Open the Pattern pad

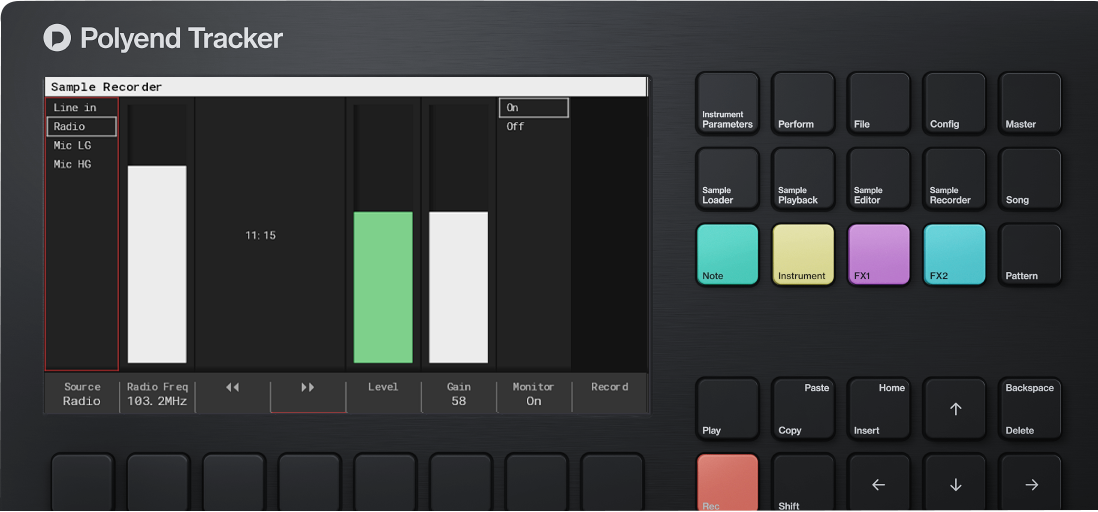pyautogui.click(x=1030, y=254)
